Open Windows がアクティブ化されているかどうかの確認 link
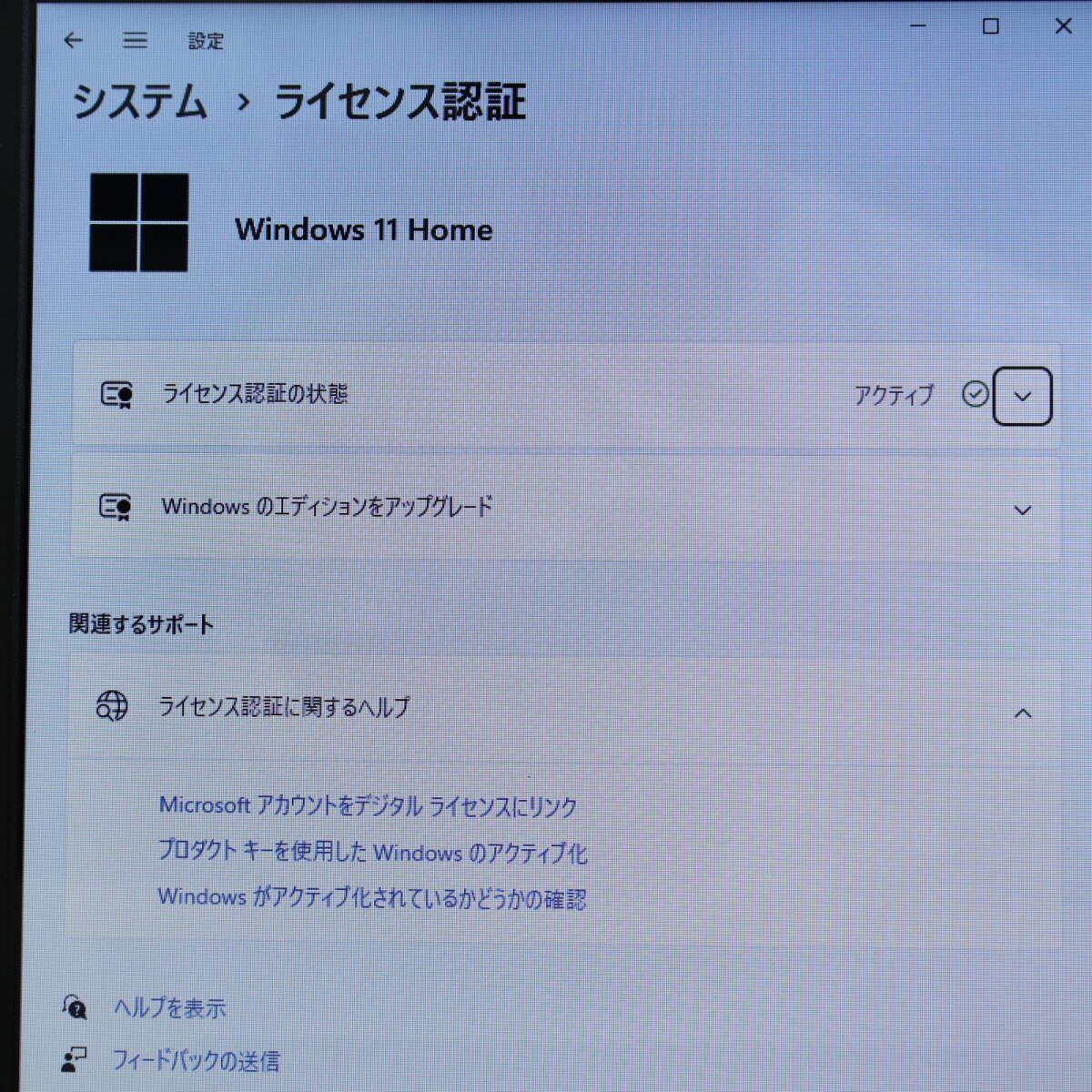The image size is (1092, 1092). (x=372, y=897)
